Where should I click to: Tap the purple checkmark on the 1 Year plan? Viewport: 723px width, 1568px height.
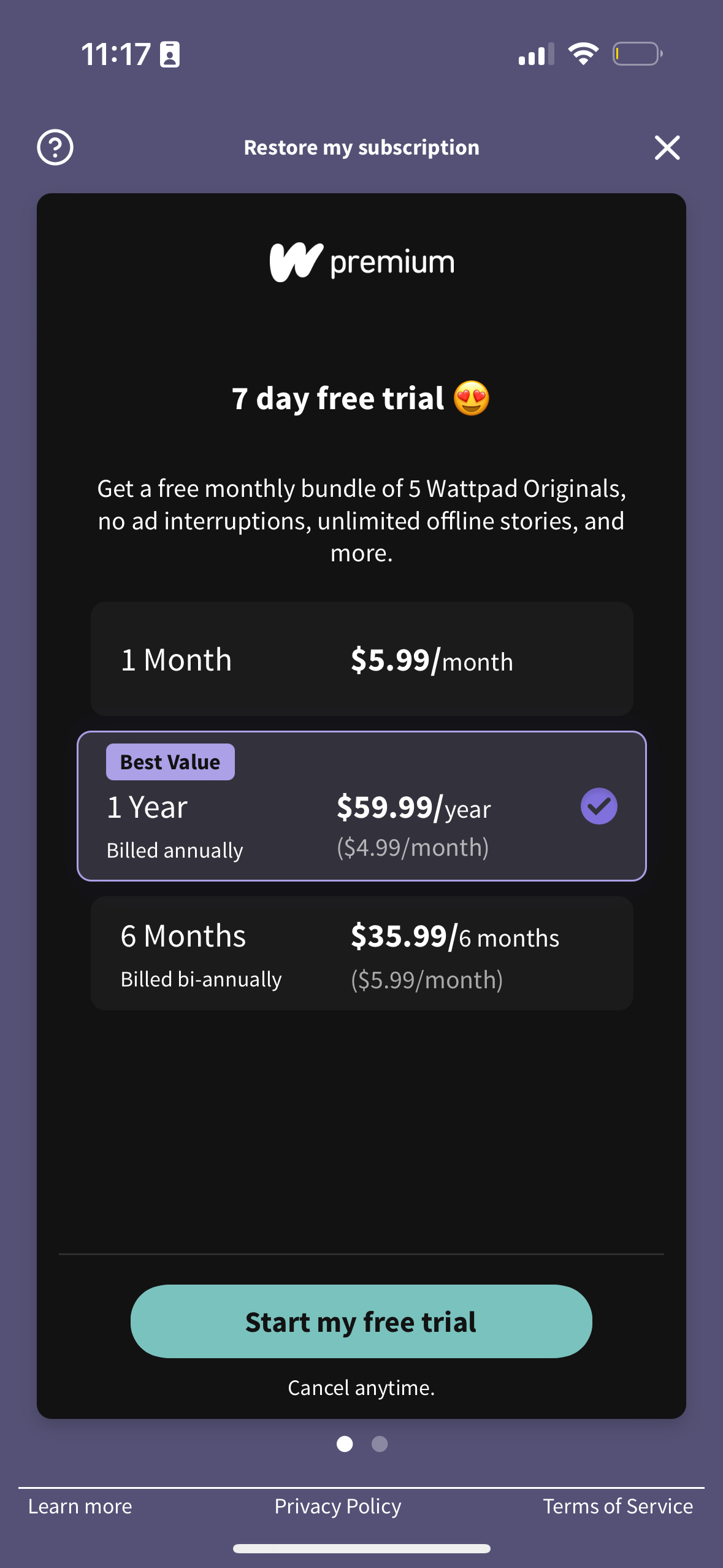tap(598, 807)
